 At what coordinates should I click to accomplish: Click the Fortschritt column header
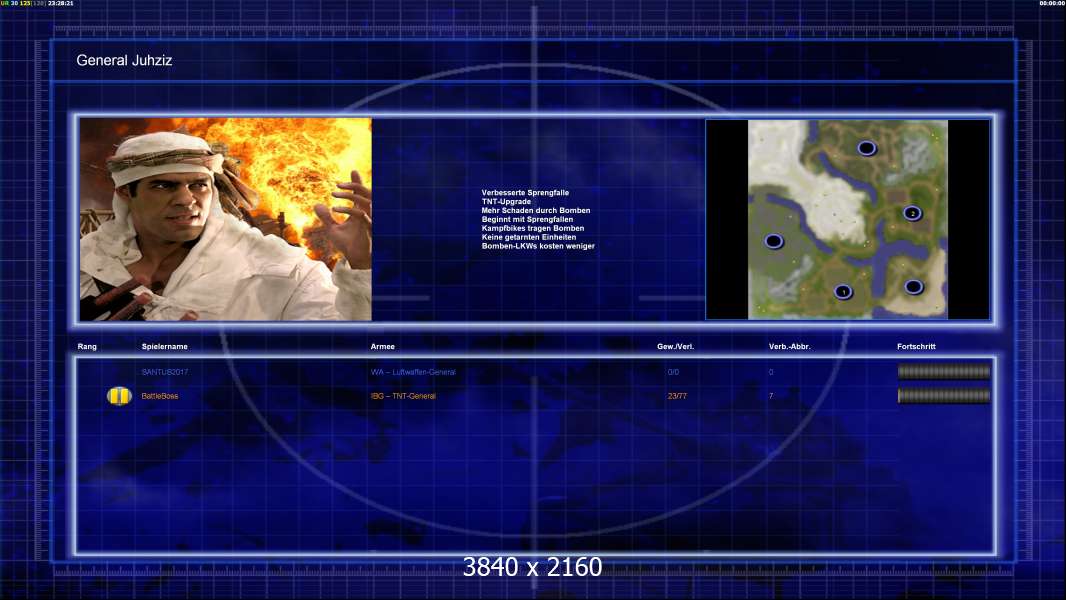[x=916, y=347]
